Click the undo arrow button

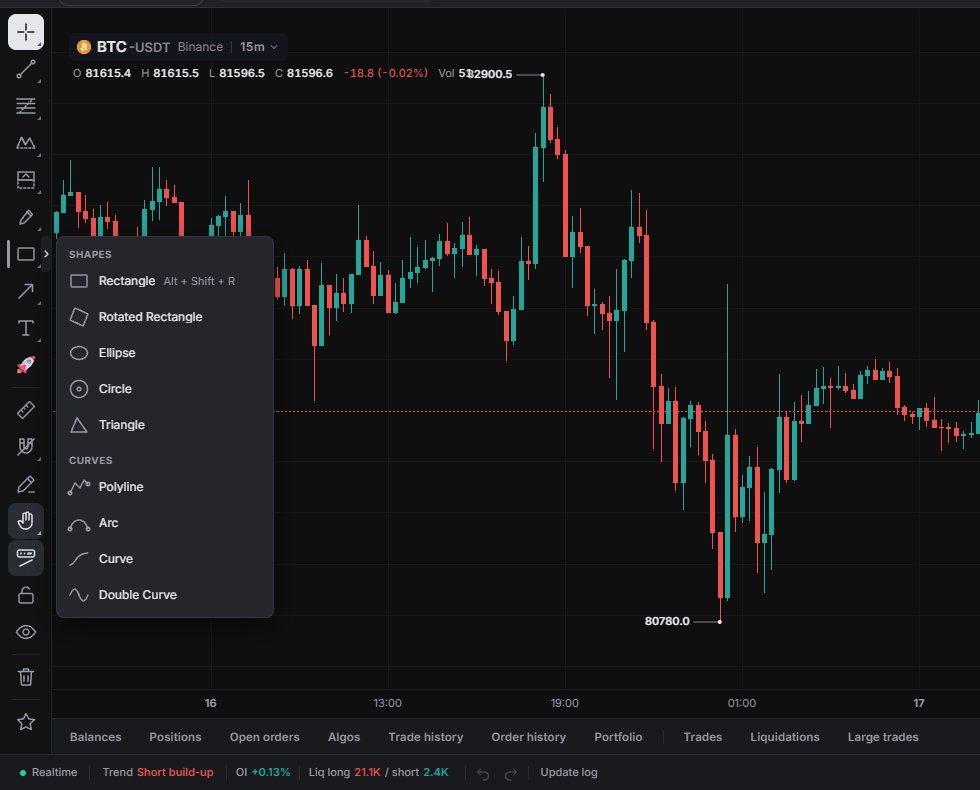pos(483,774)
